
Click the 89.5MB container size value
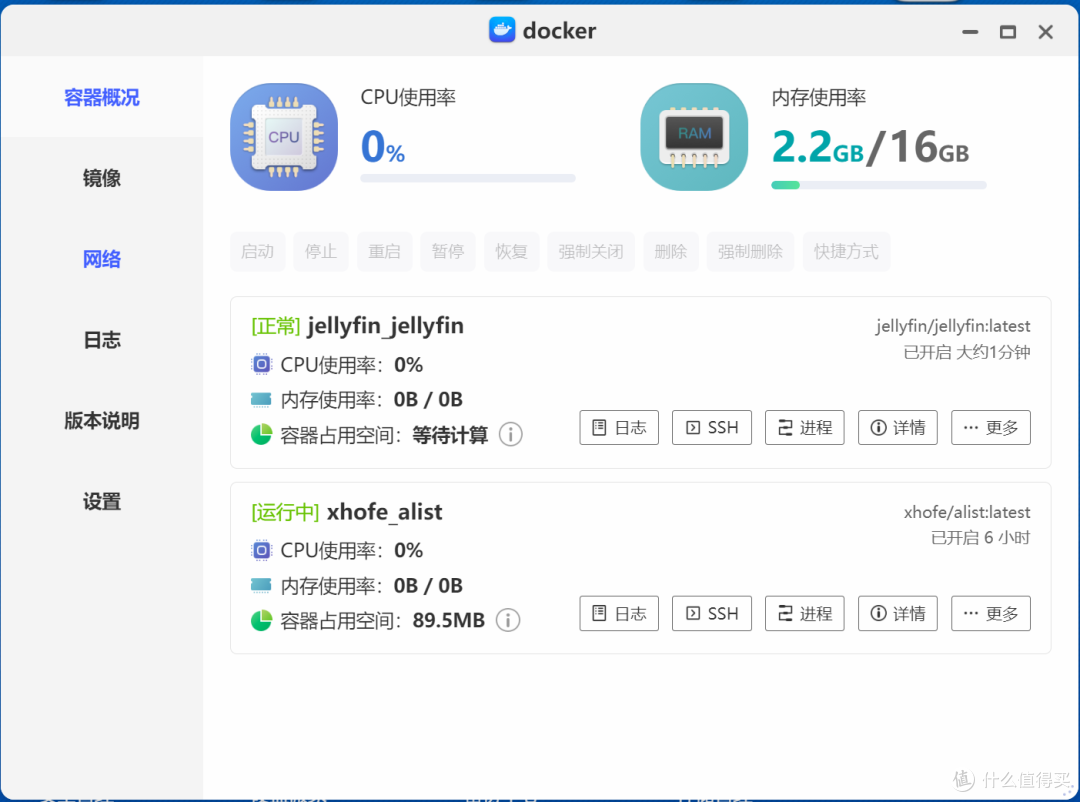point(449,620)
